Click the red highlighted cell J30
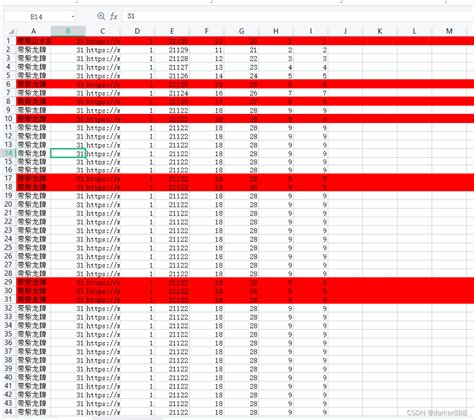 [345, 291]
